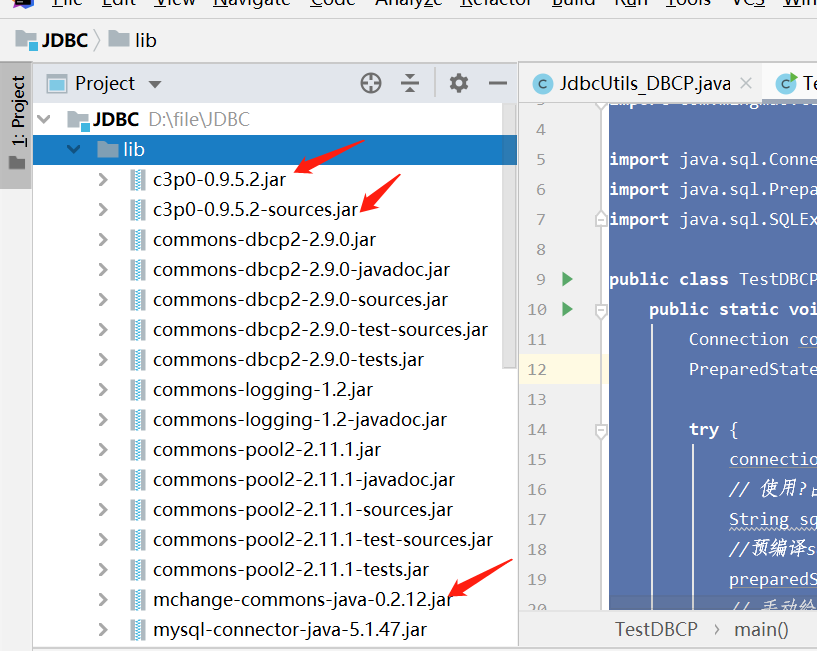Select the lib folder in tree

coord(275,150)
